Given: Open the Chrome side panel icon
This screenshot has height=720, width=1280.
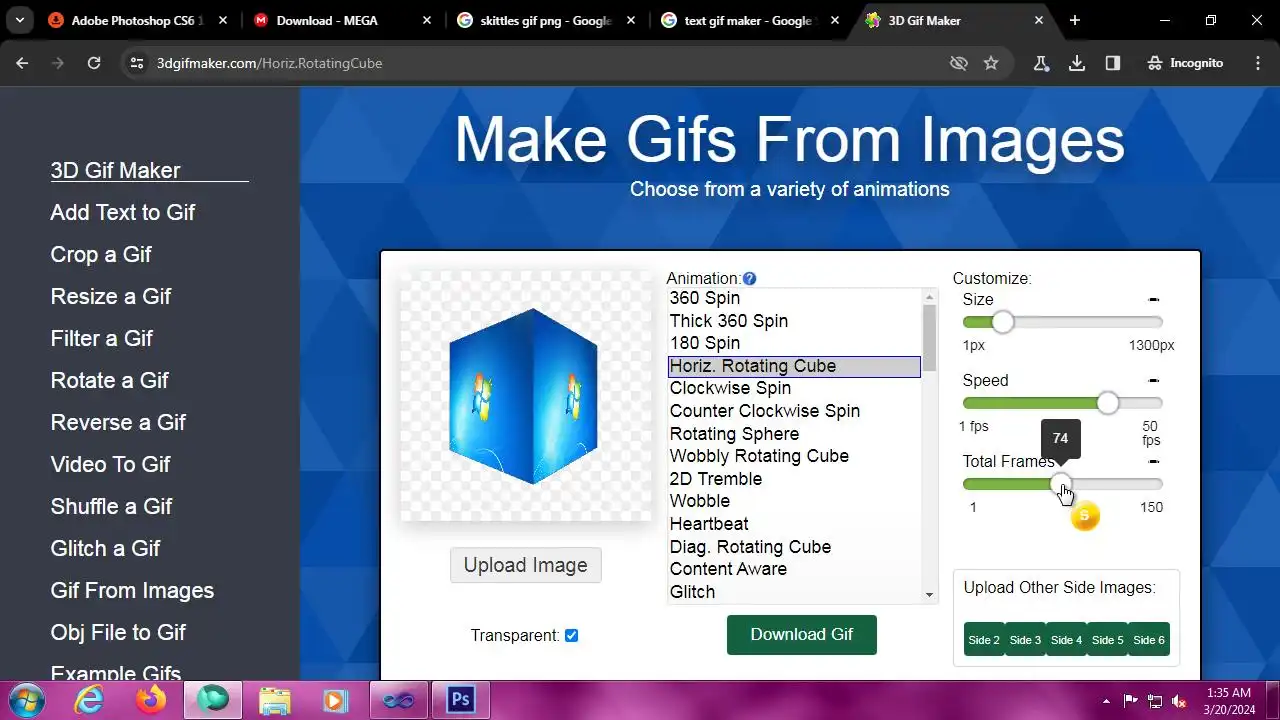Looking at the screenshot, I should click(x=1113, y=63).
